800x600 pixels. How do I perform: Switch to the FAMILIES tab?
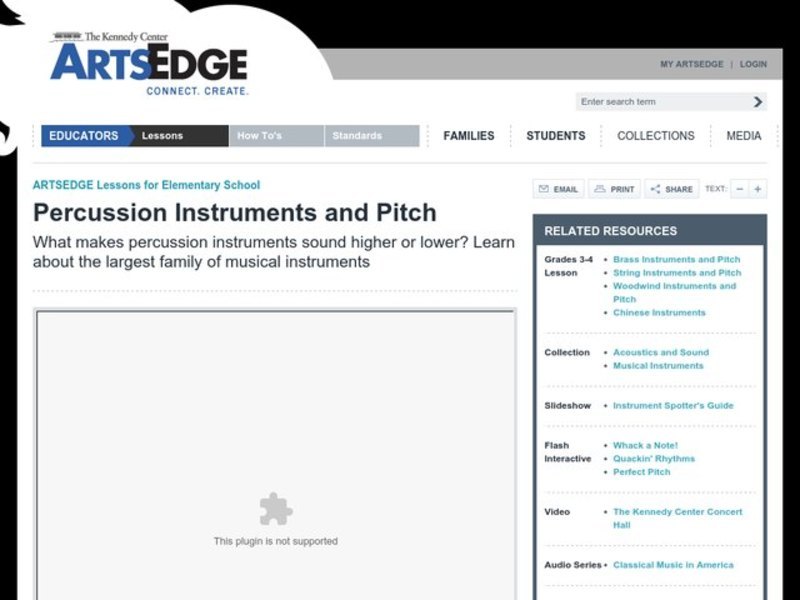point(468,135)
